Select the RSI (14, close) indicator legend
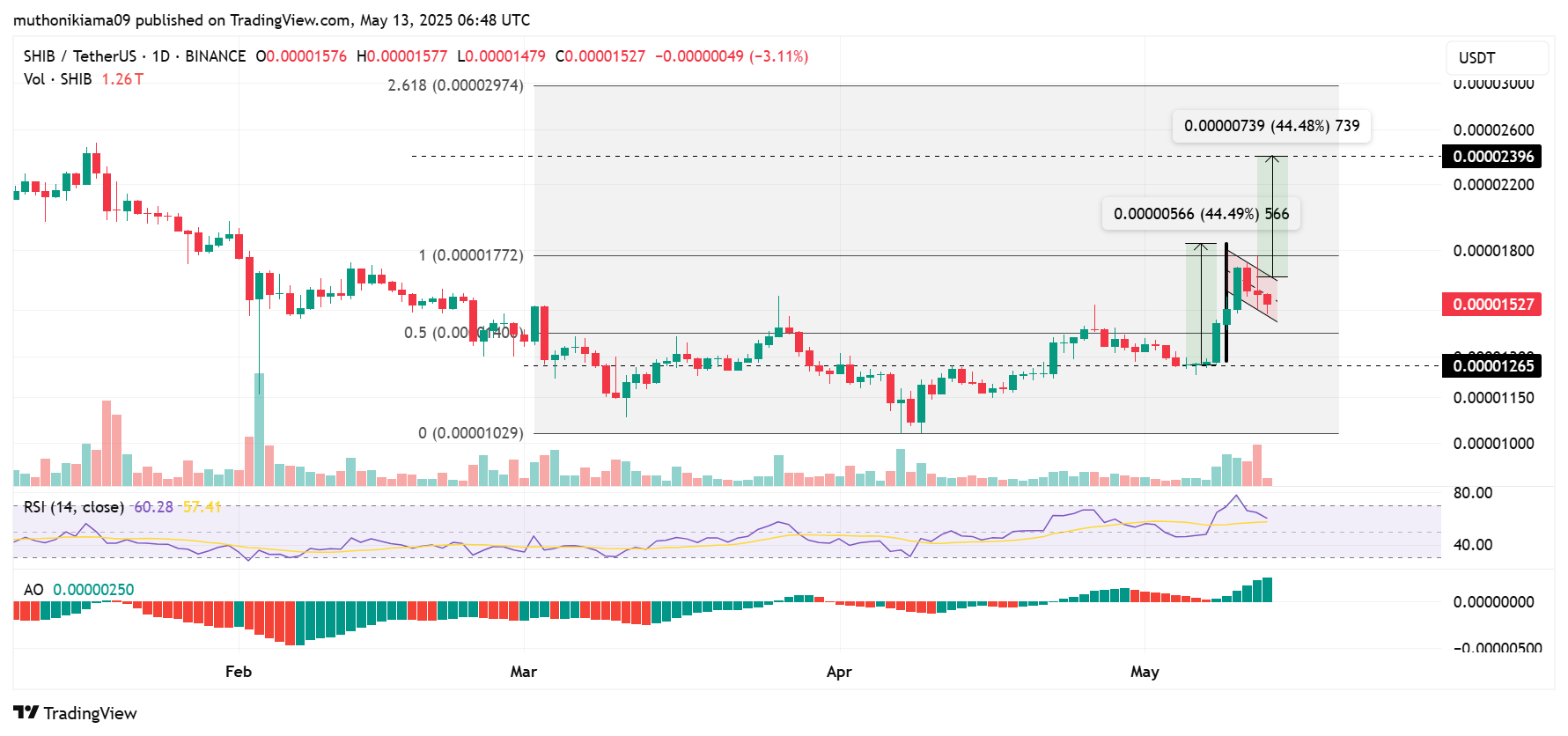The height and width of the screenshot is (736, 1568). (x=73, y=507)
